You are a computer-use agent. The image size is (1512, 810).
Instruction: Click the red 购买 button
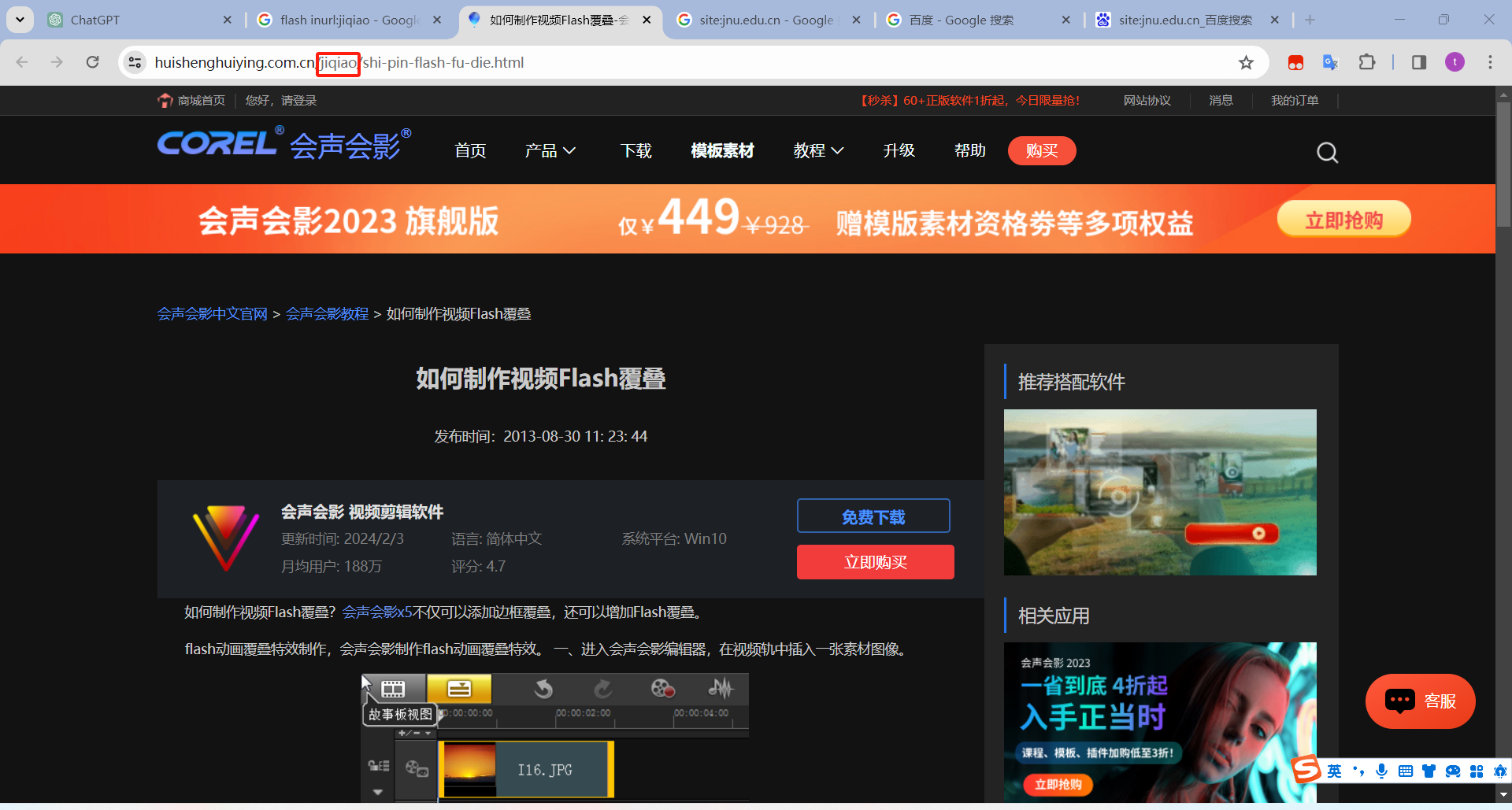click(1042, 150)
